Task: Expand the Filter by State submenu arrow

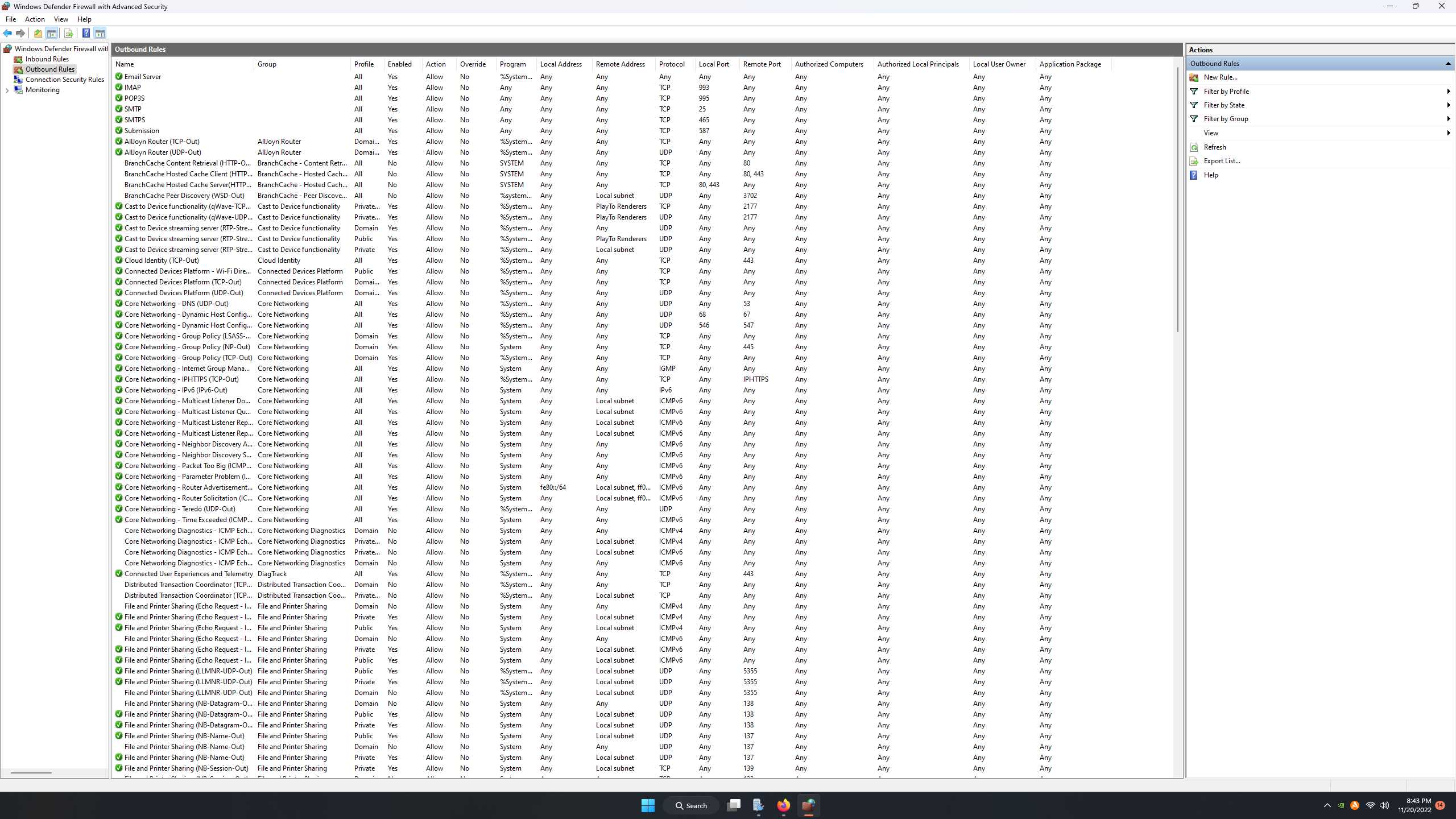Action: (x=1449, y=105)
